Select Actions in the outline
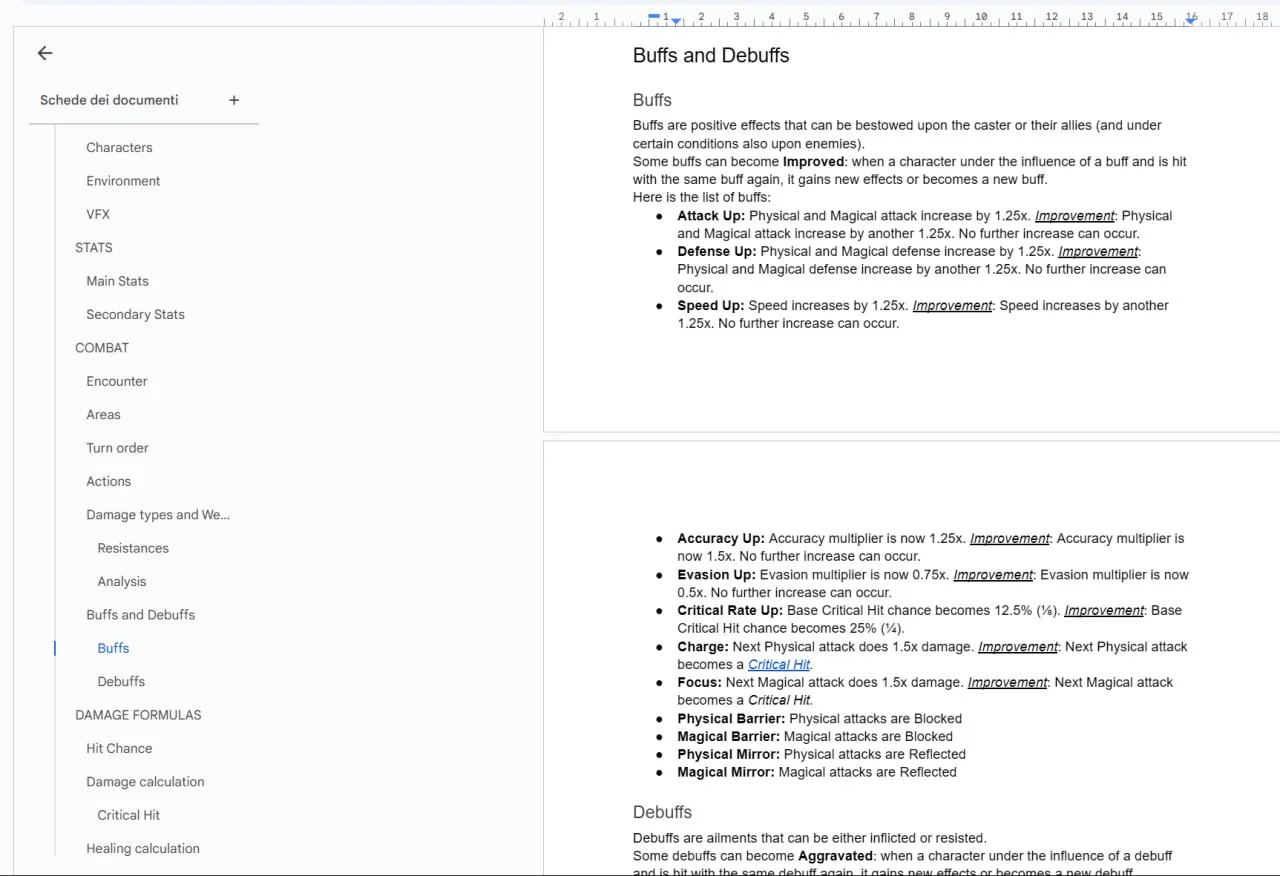Viewport: 1280px width, 876px height. coord(108,481)
